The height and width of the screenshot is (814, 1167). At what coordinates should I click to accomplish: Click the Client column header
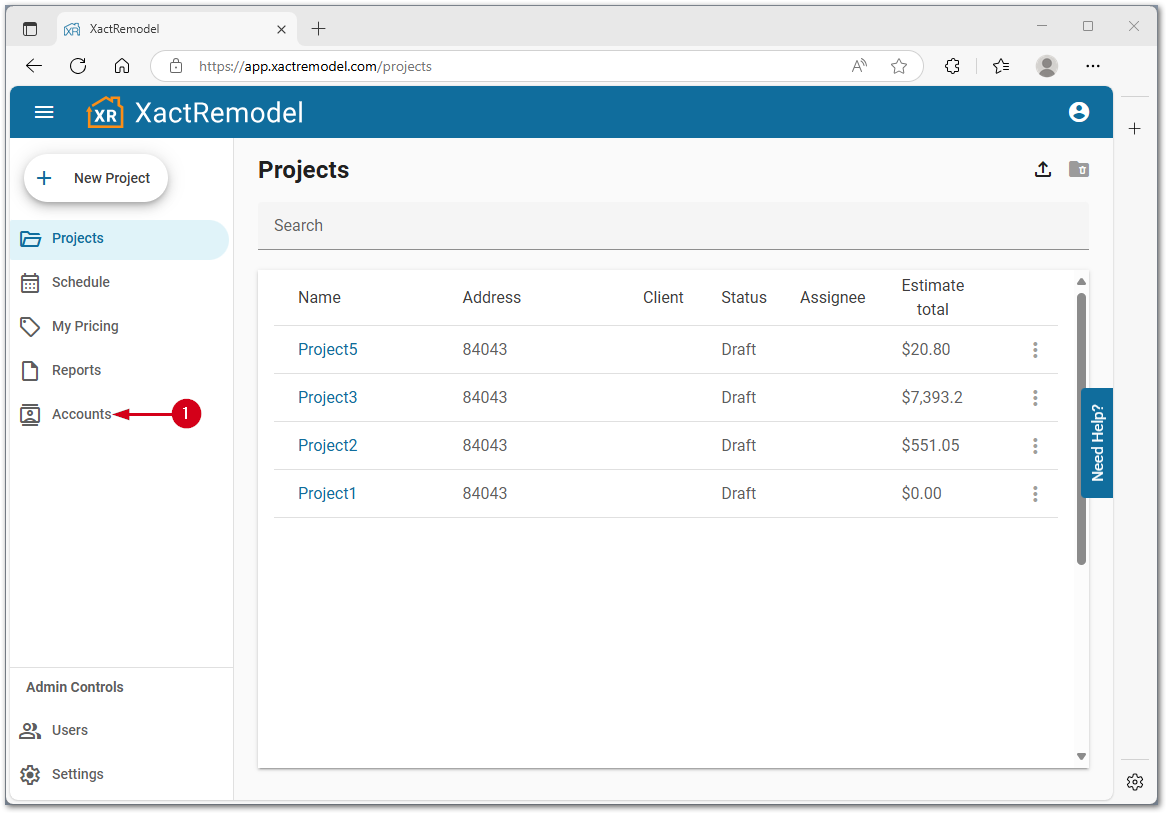[662, 298]
